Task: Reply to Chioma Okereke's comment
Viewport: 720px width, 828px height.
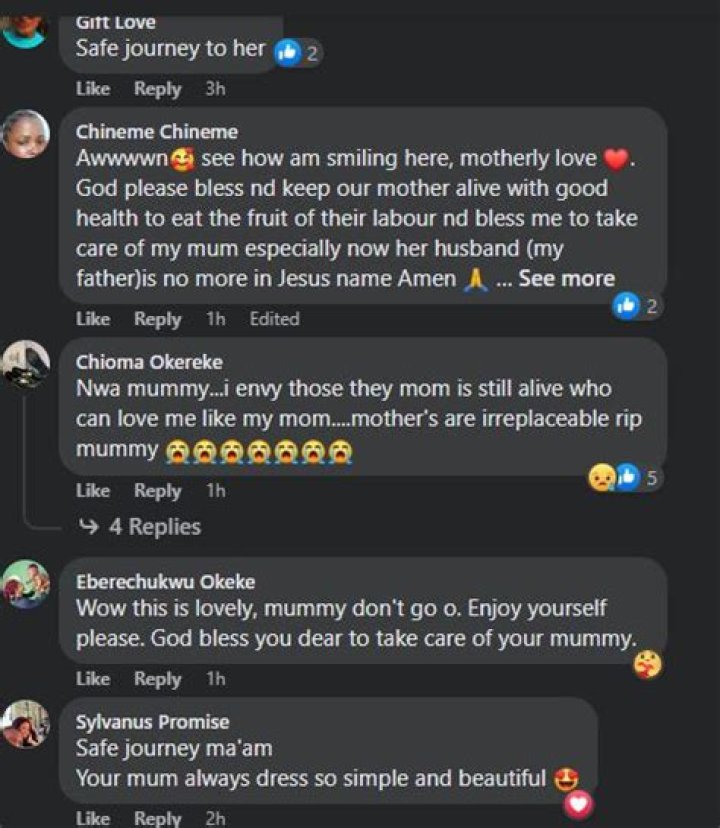Action: (156, 490)
